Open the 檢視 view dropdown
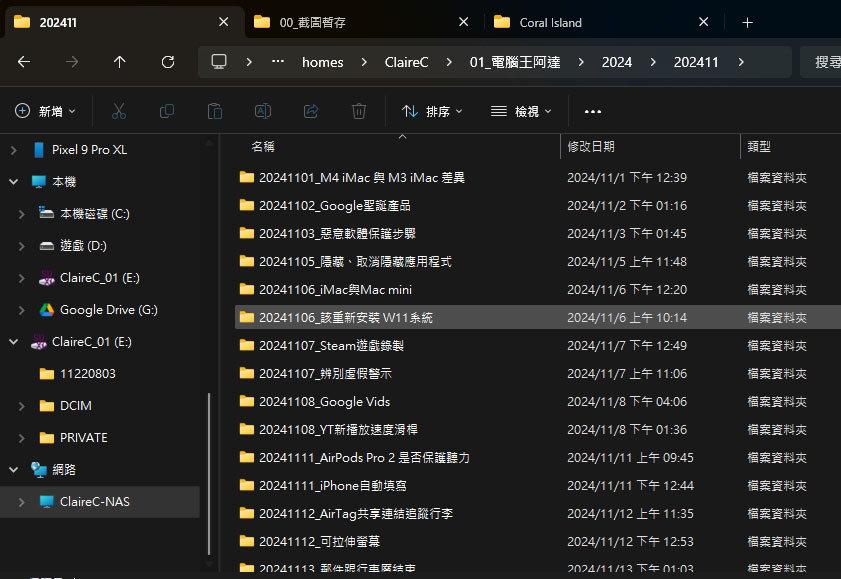841x579 pixels. (x=521, y=111)
